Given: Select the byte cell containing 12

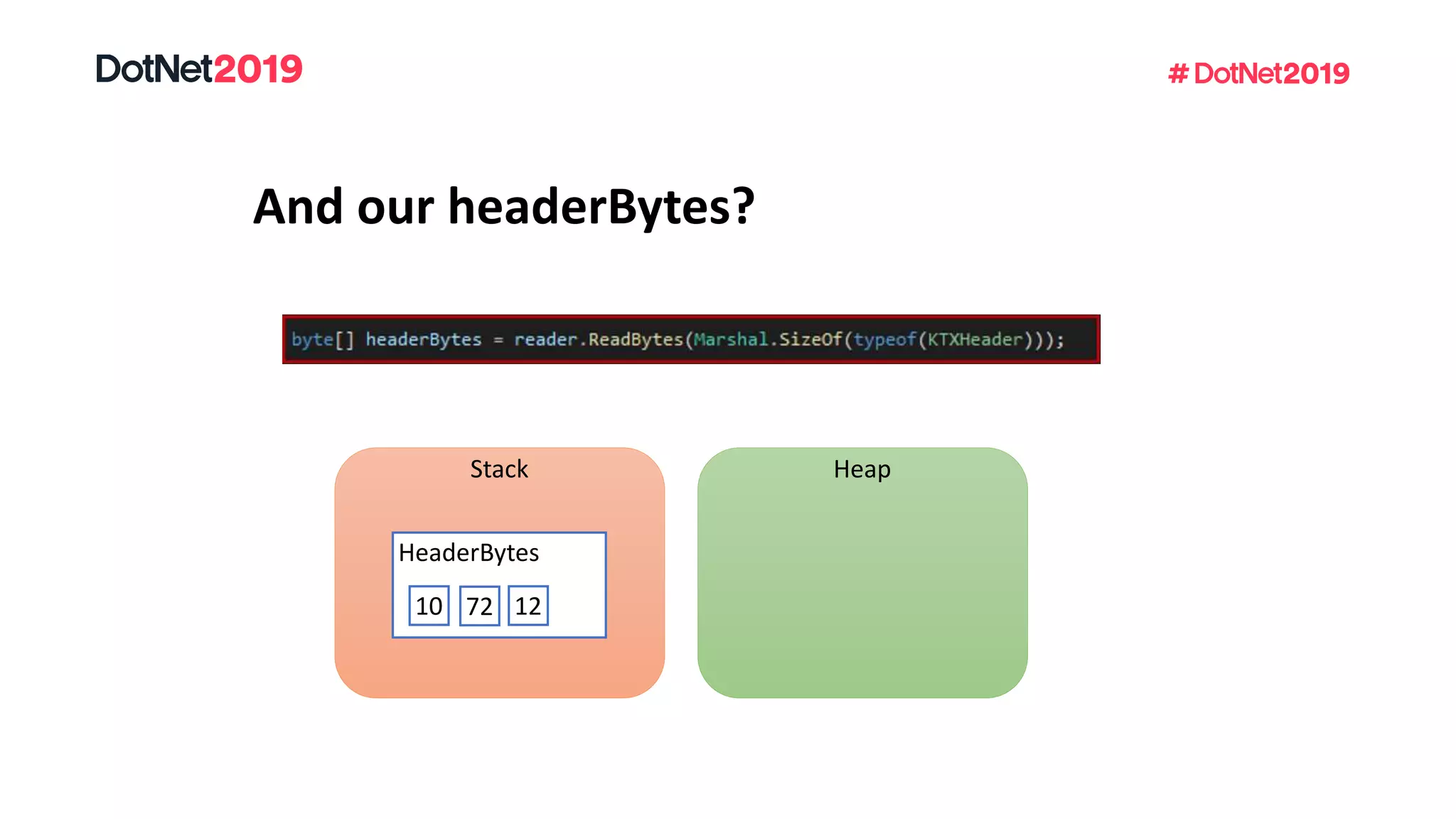Looking at the screenshot, I should coord(528,606).
